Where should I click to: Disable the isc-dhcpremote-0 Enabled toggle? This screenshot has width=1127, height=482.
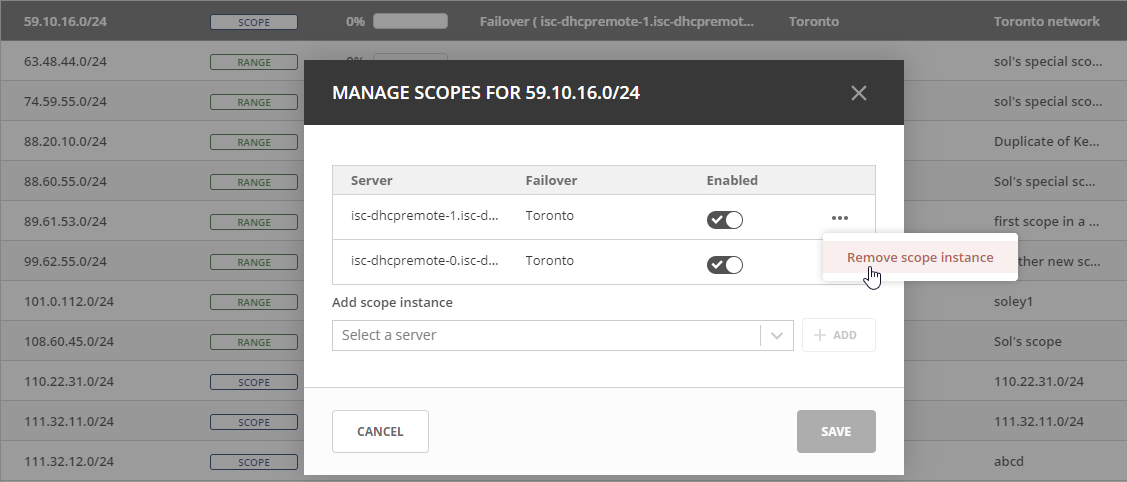click(725, 265)
